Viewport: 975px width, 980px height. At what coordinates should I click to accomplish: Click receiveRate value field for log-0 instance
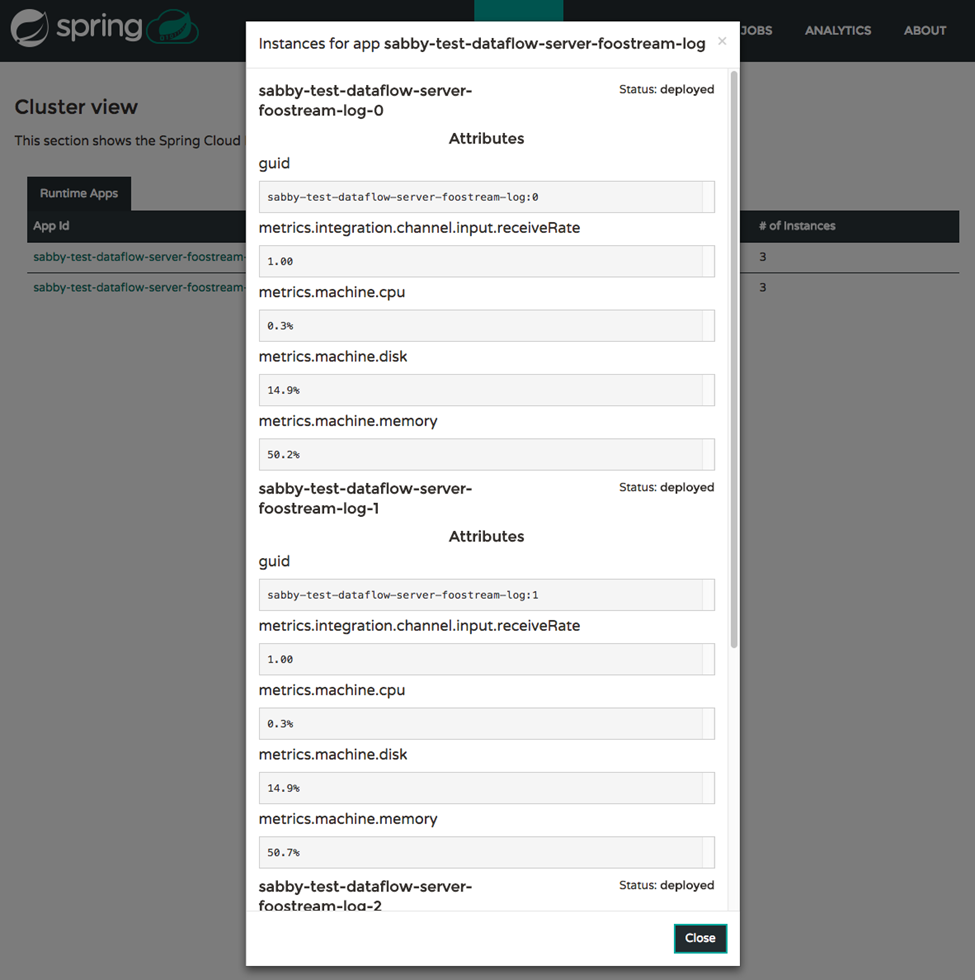click(x=486, y=261)
